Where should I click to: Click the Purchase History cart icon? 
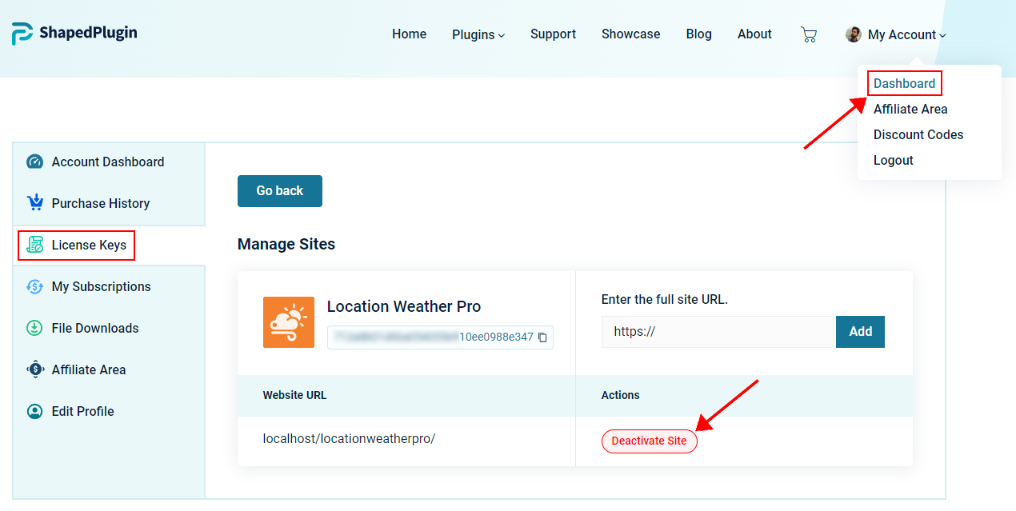(34, 203)
